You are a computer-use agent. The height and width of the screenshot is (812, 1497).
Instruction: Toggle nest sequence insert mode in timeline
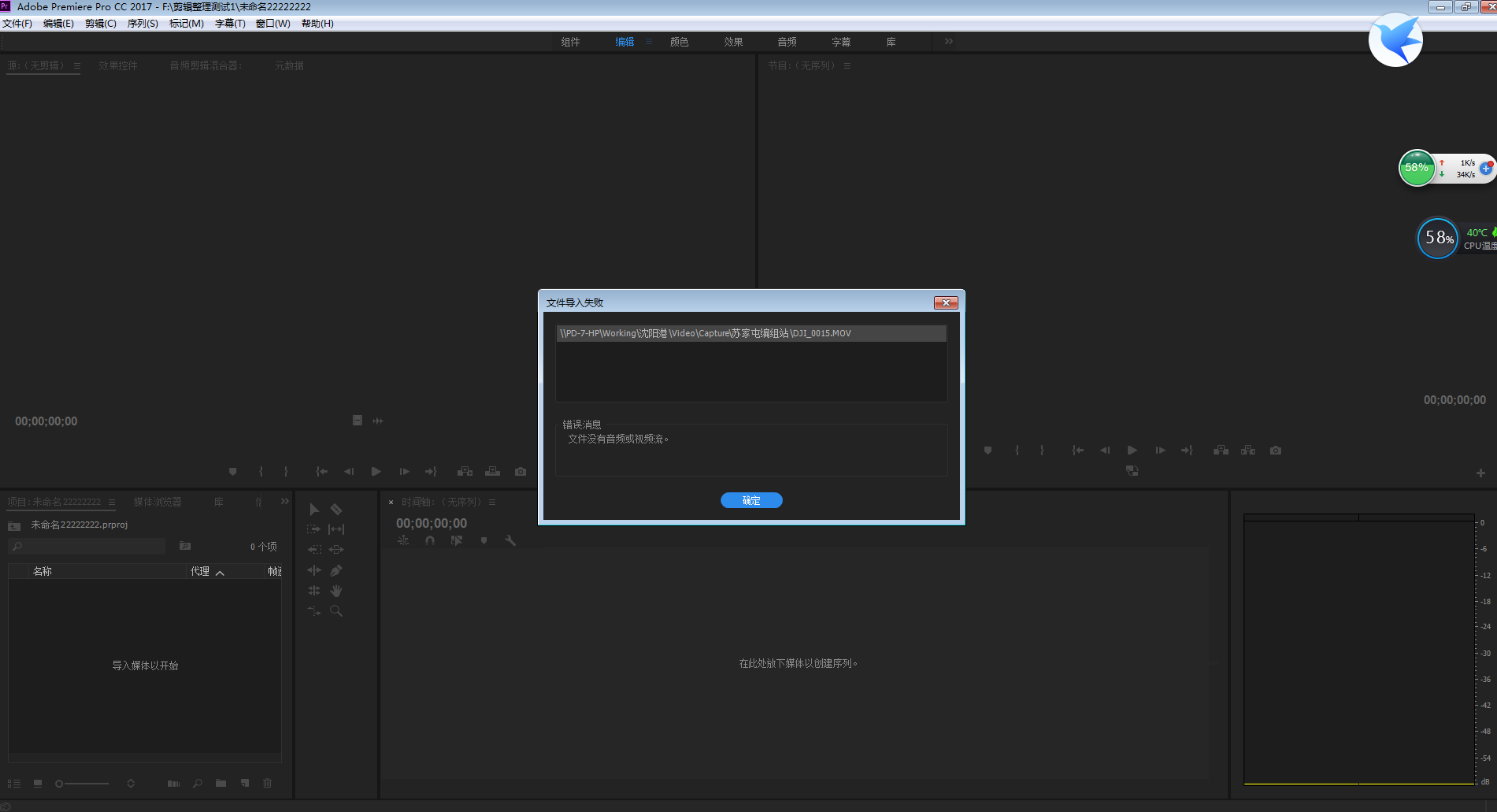tap(403, 540)
